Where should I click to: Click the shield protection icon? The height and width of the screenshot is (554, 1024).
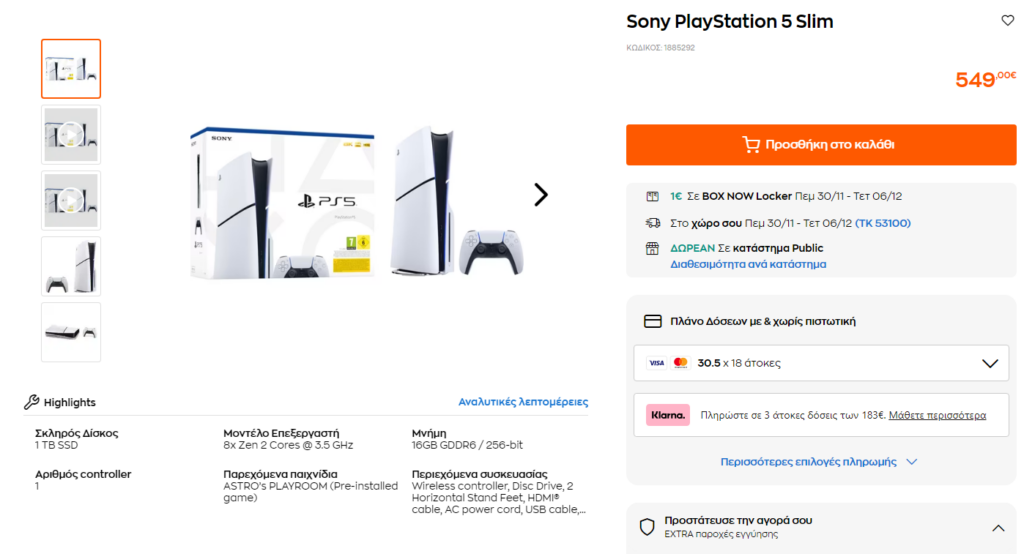click(647, 526)
